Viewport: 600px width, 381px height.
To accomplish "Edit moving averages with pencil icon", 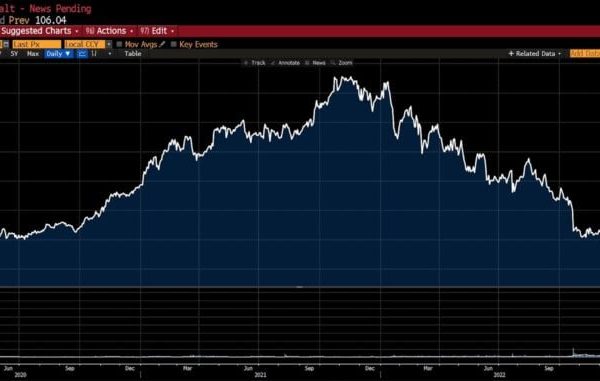I will click(x=162, y=44).
